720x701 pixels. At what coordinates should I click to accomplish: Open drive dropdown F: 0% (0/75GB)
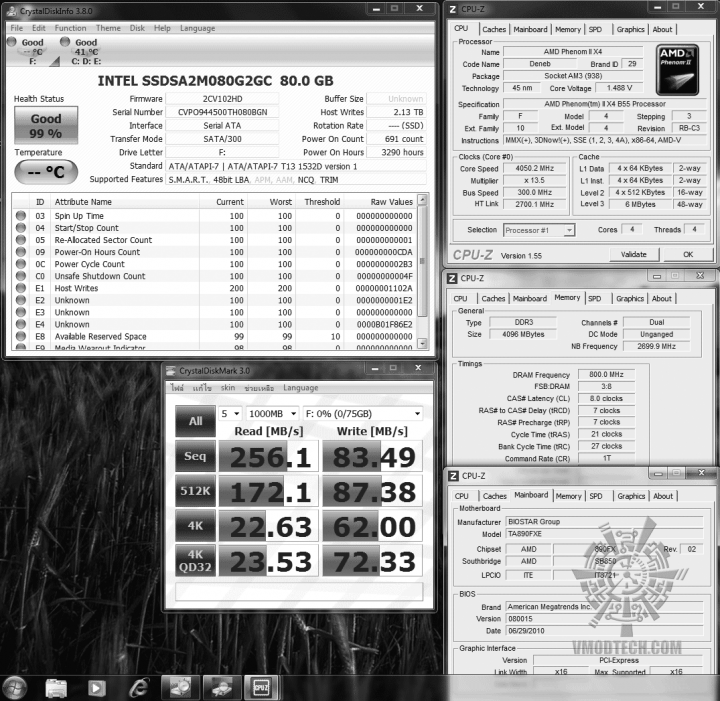(x=363, y=414)
